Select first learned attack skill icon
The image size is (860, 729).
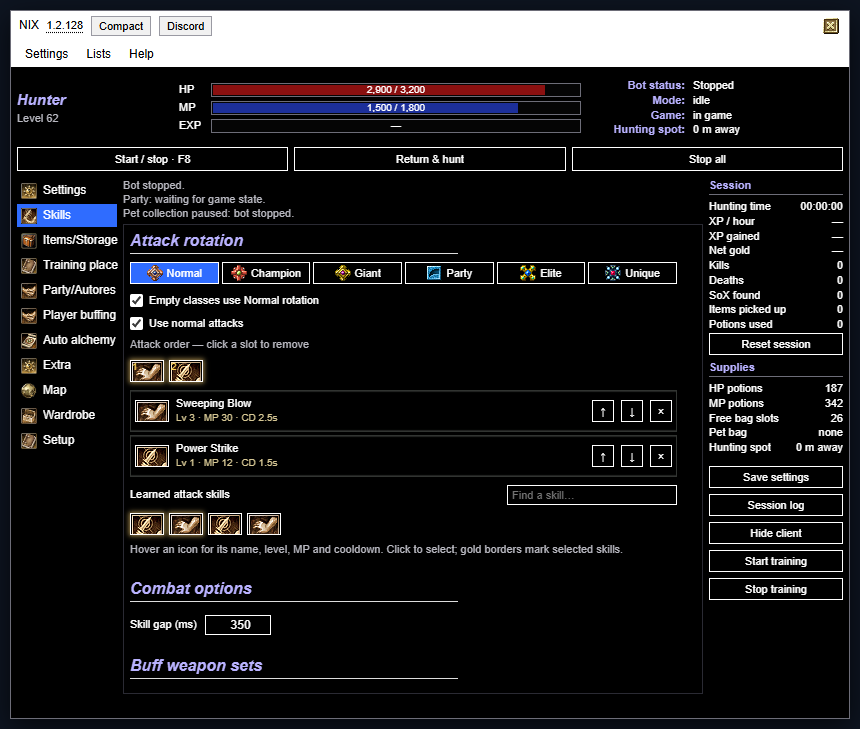[x=147, y=524]
